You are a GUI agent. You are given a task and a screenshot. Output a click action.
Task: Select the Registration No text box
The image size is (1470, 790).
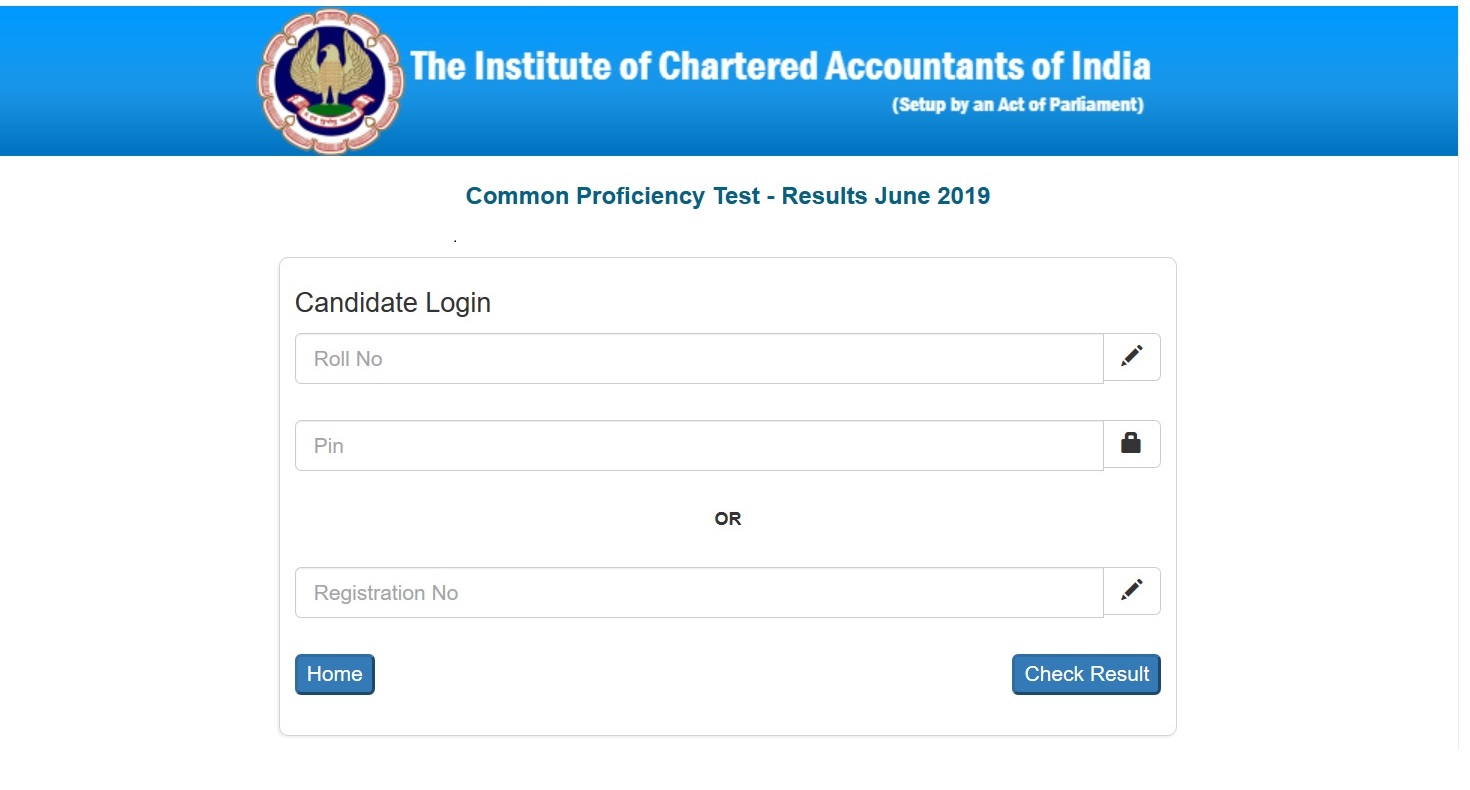click(698, 593)
